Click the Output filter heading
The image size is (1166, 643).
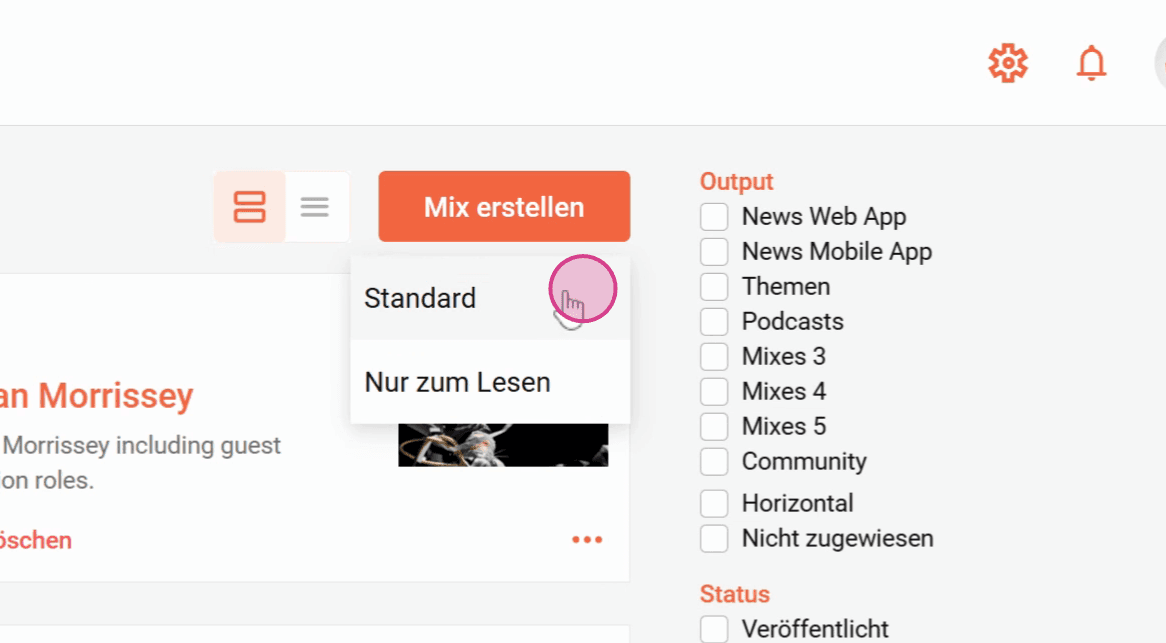(x=736, y=181)
